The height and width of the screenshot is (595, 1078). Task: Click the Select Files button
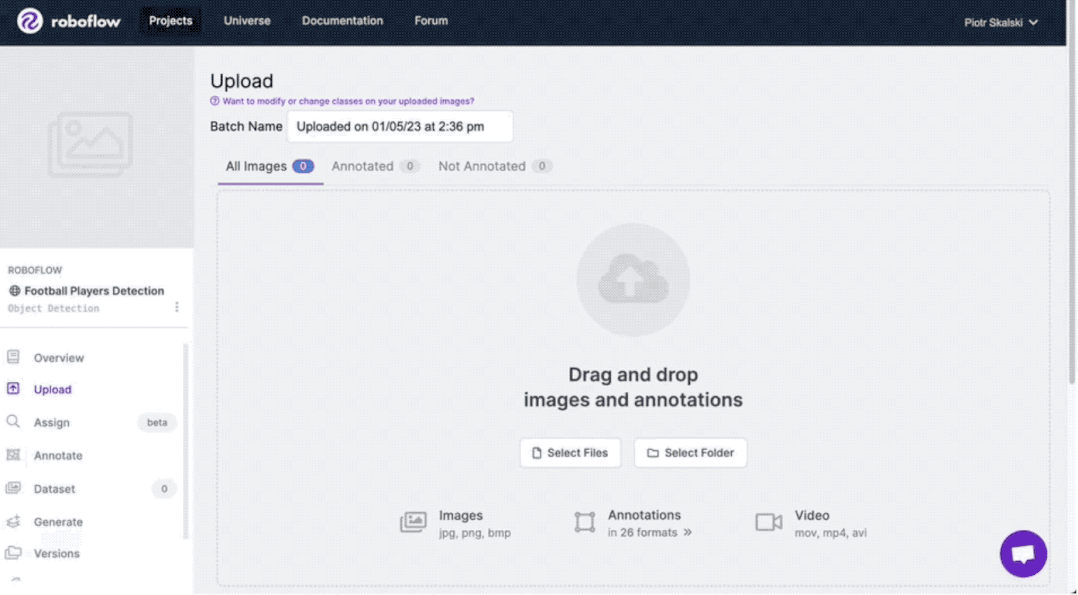point(570,453)
